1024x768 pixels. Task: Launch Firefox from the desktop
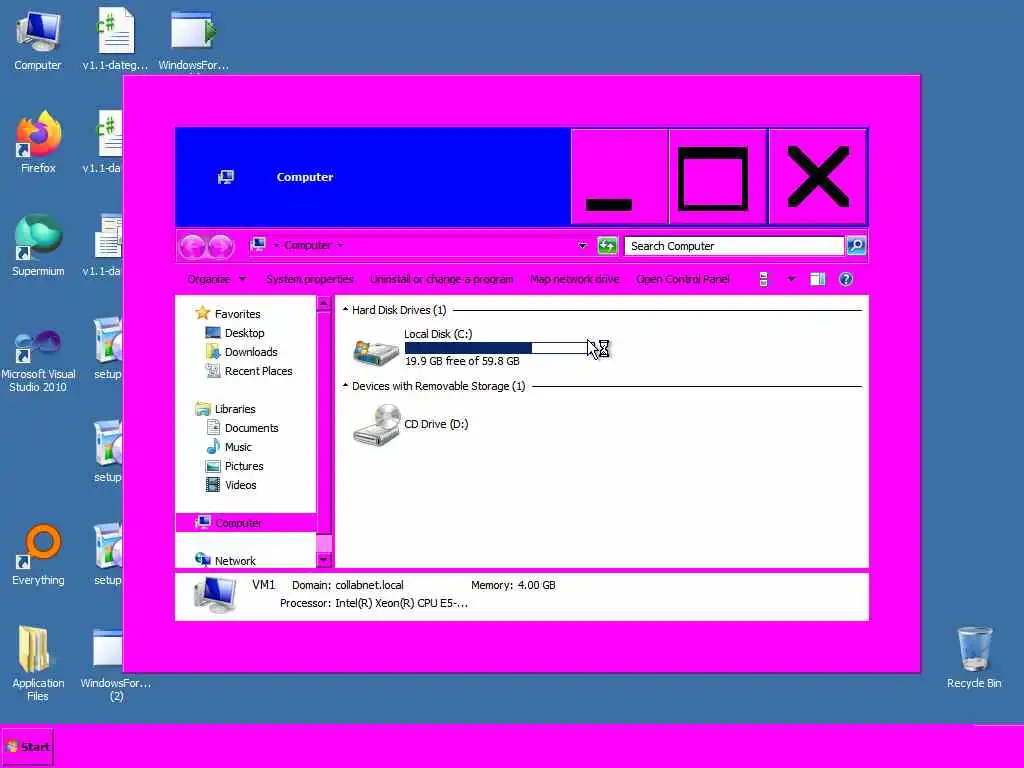38,142
